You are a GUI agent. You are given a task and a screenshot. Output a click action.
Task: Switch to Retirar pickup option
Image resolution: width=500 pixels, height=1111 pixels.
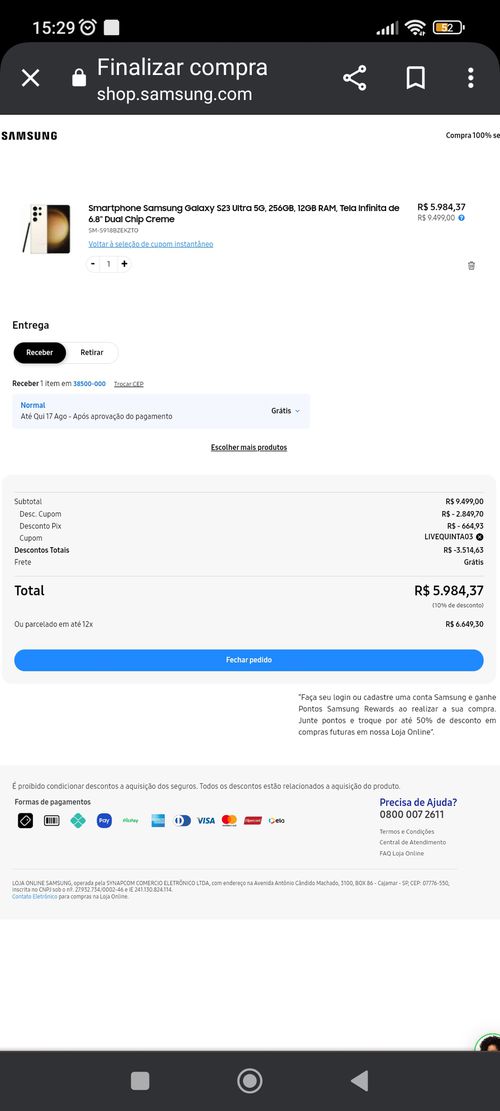tap(91, 353)
